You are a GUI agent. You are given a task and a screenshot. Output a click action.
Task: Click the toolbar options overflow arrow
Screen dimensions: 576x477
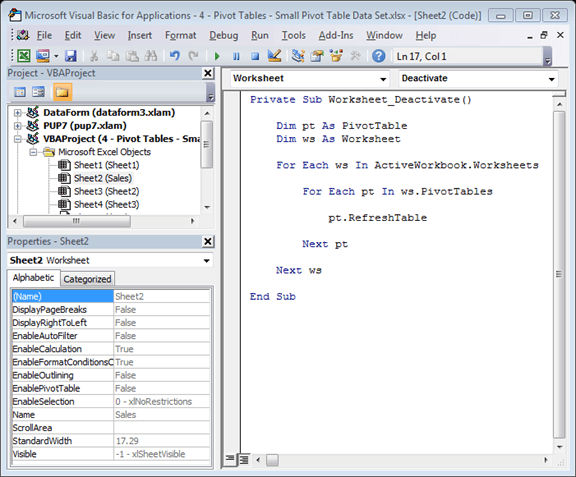pos(548,56)
